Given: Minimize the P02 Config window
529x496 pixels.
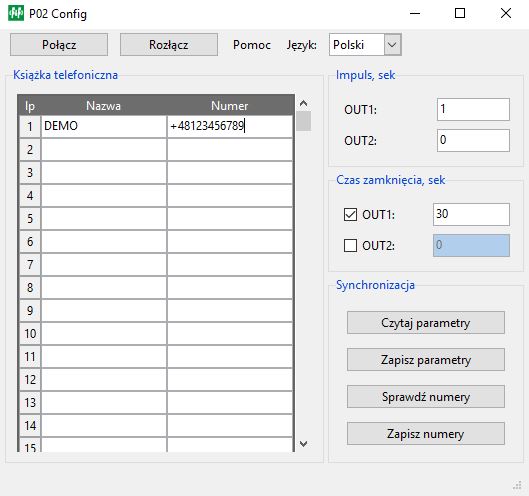Looking at the screenshot, I should (415, 13).
